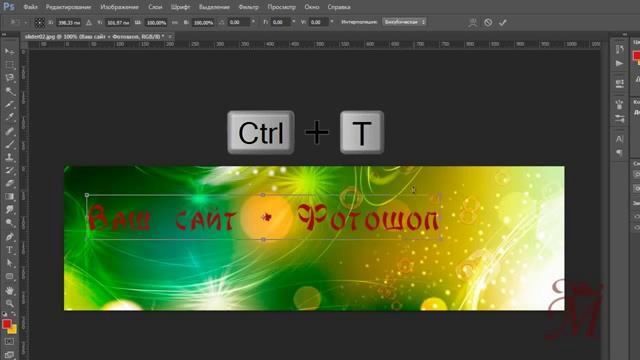This screenshot has width=640, height=360.
Task: Open the Actions panel play icon
Action: click(620, 63)
